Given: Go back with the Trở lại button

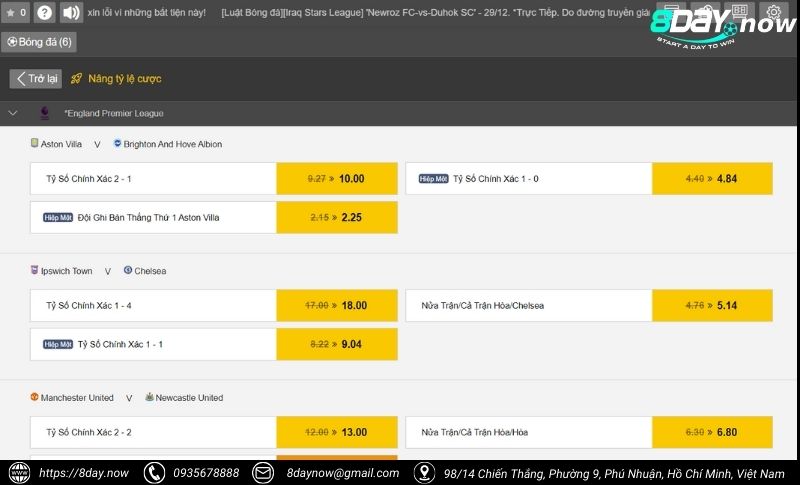Looking at the screenshot, I should (x=35, y=78).
